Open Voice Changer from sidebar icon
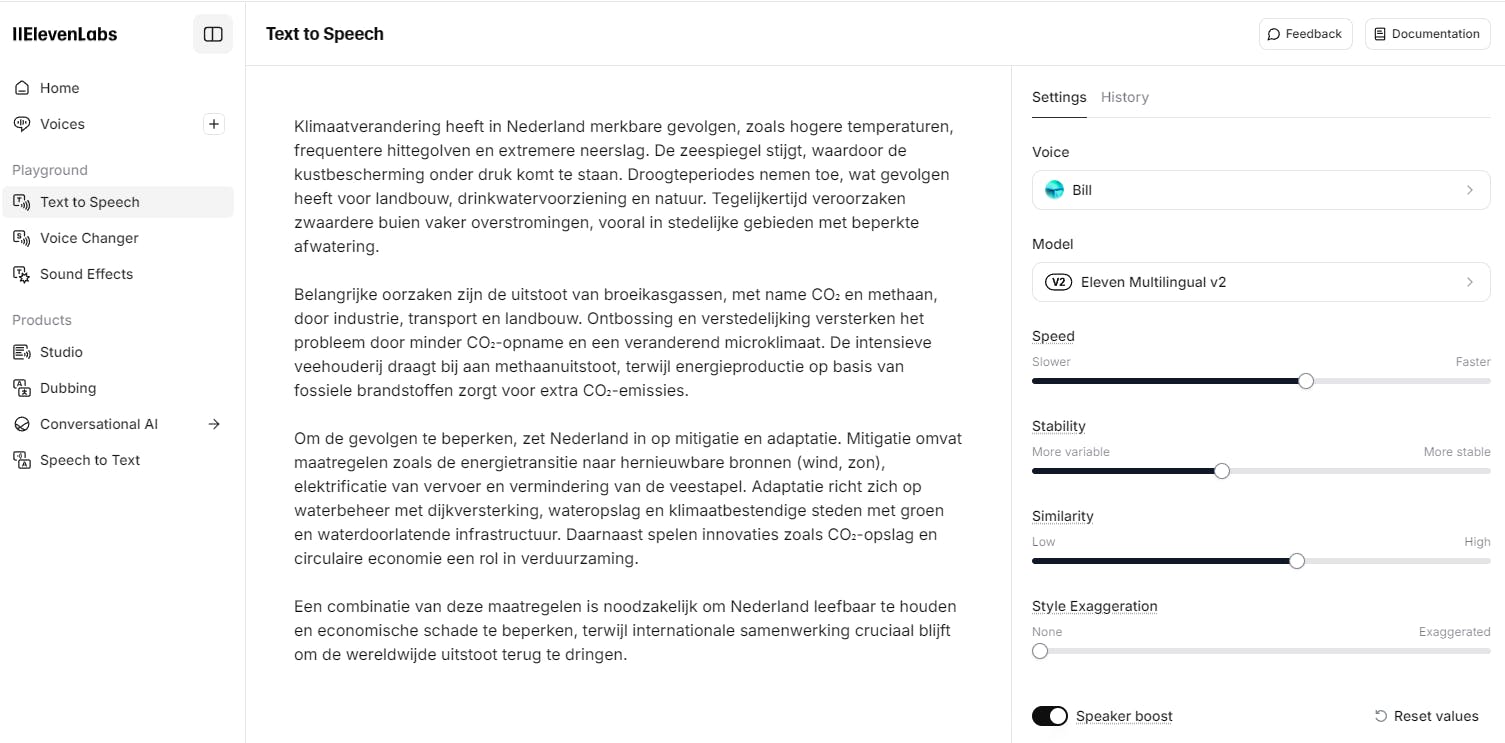1505x743 pixels. [x=22, y=238]
